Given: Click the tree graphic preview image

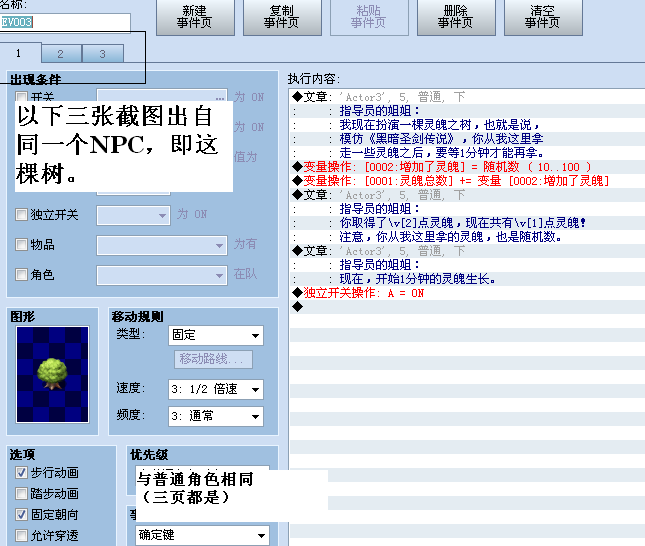Looking at the screenshot, I should (52, 374).
